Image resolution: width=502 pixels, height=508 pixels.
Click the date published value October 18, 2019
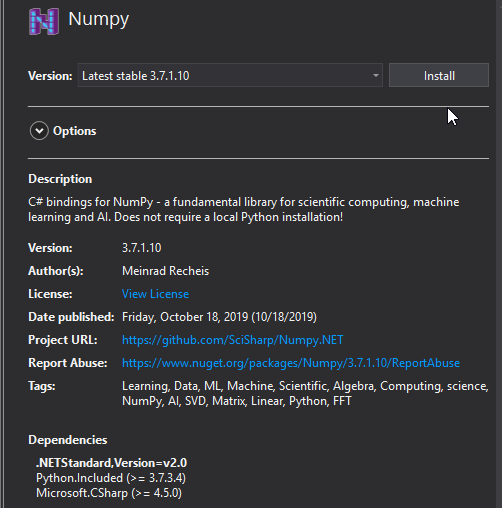(x=219, y=317)
